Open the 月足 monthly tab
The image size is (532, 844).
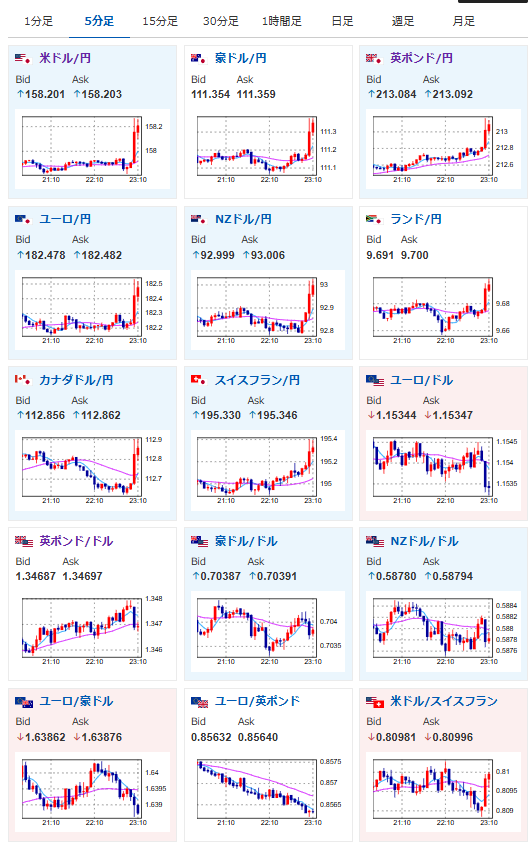[x=464, y=22]
